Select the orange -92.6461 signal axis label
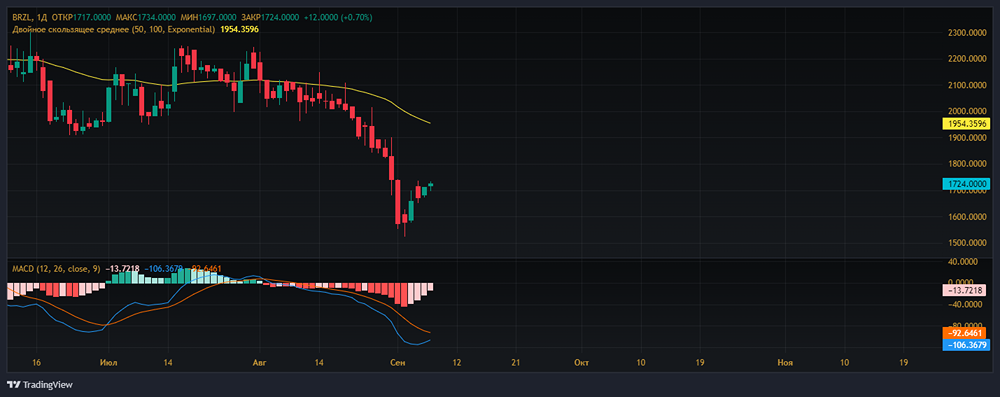Screen dimensions: 1000x397 (x=964, y=333)
